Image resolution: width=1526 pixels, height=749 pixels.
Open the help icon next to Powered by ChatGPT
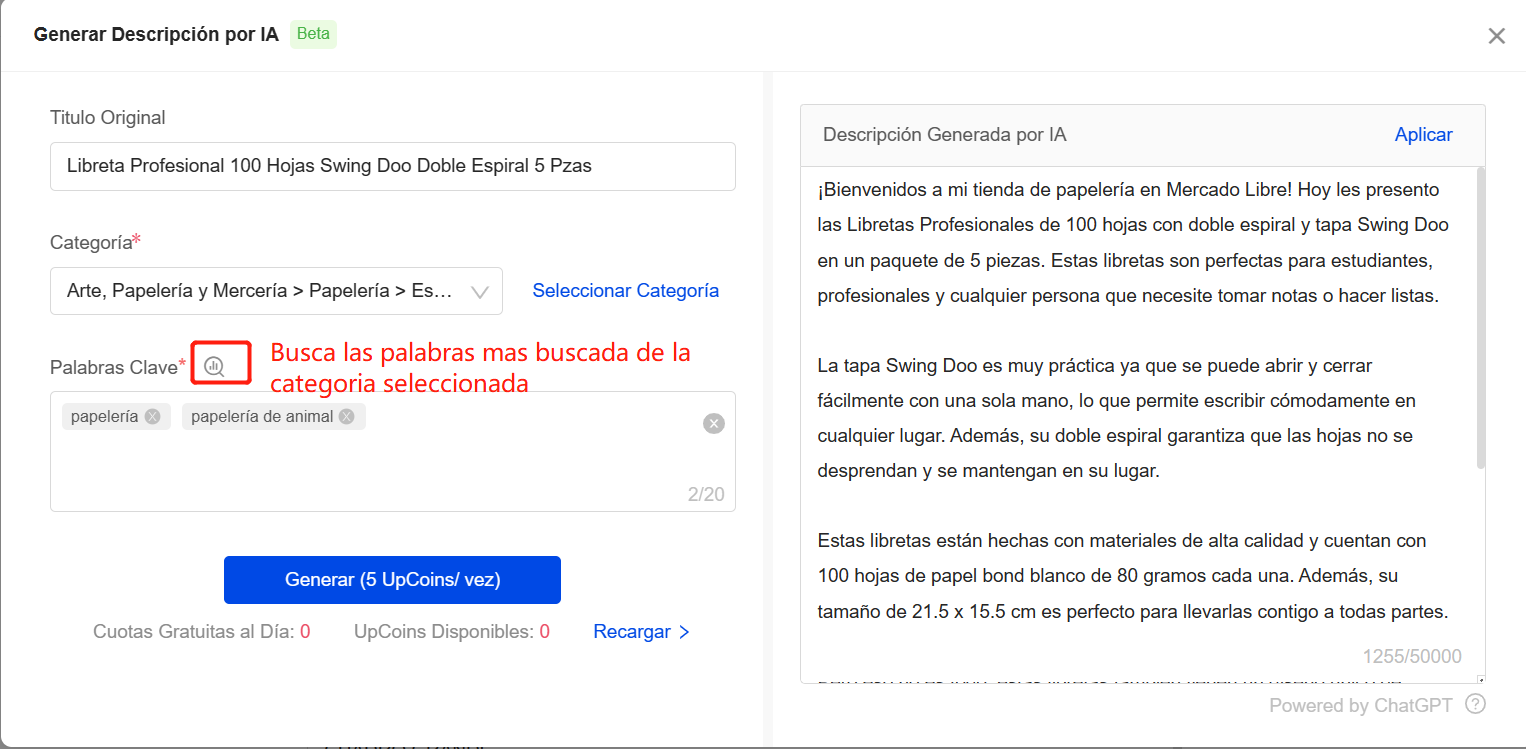1475,704
